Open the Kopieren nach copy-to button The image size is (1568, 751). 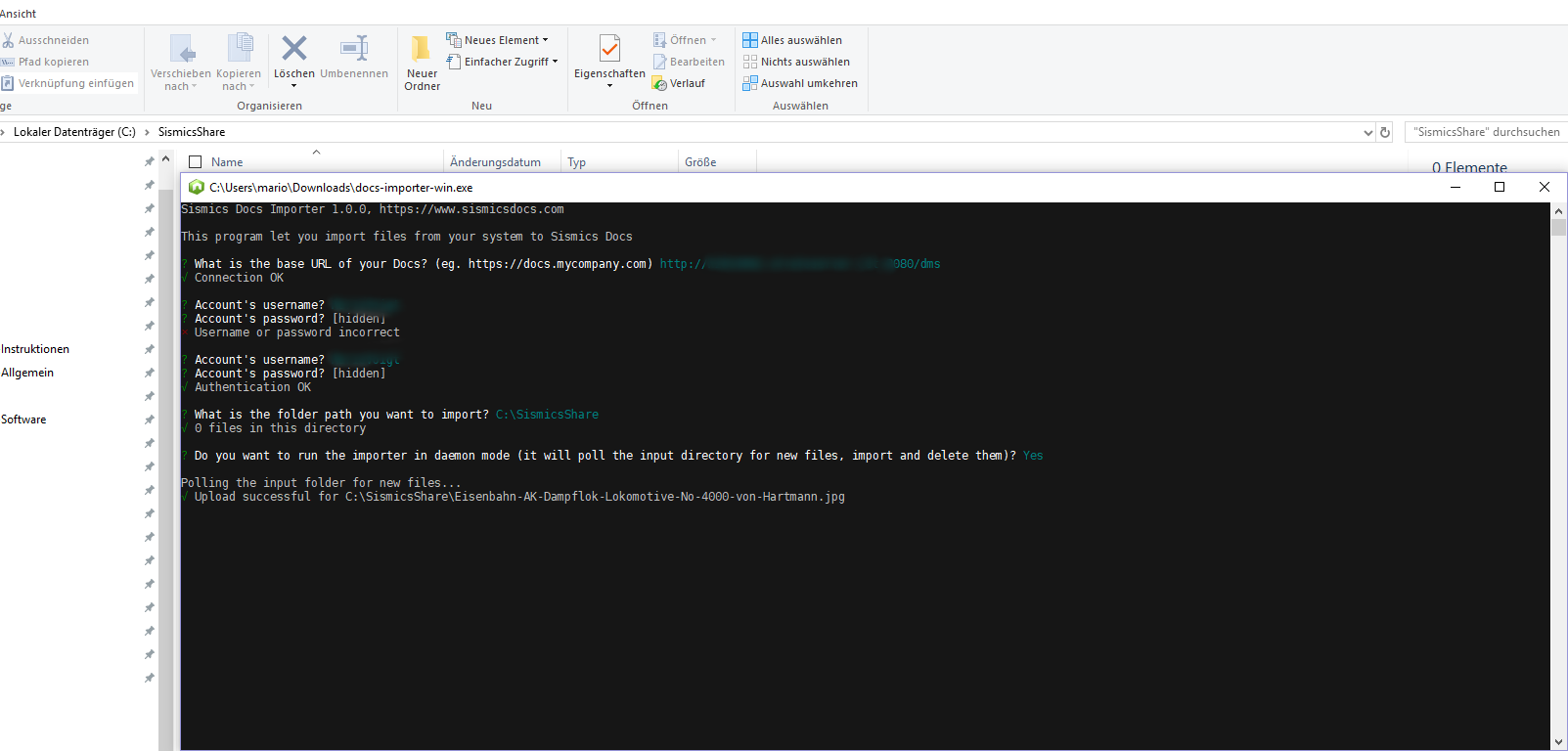coord(239,64)
